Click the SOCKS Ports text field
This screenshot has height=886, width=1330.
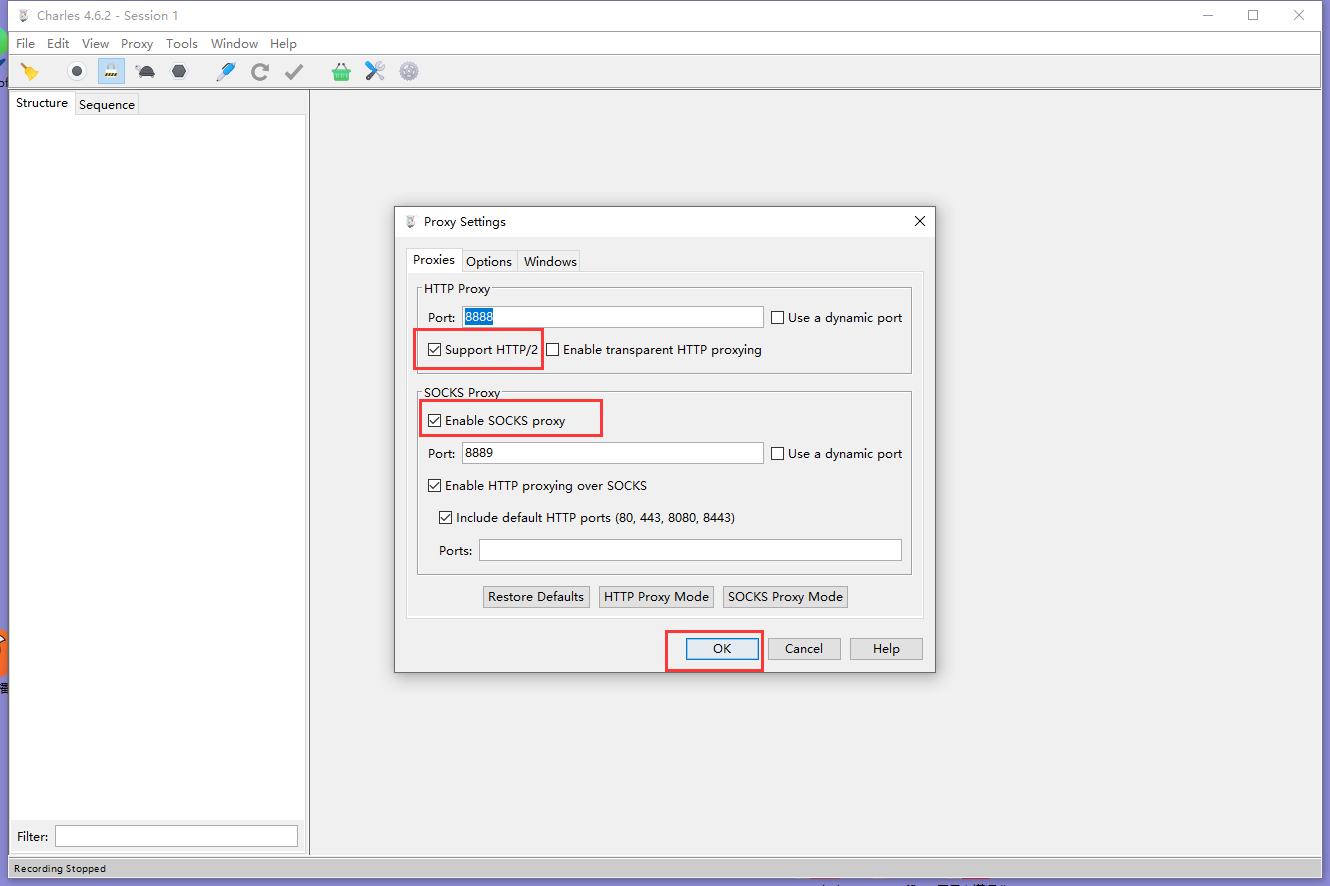pos(690,550)
